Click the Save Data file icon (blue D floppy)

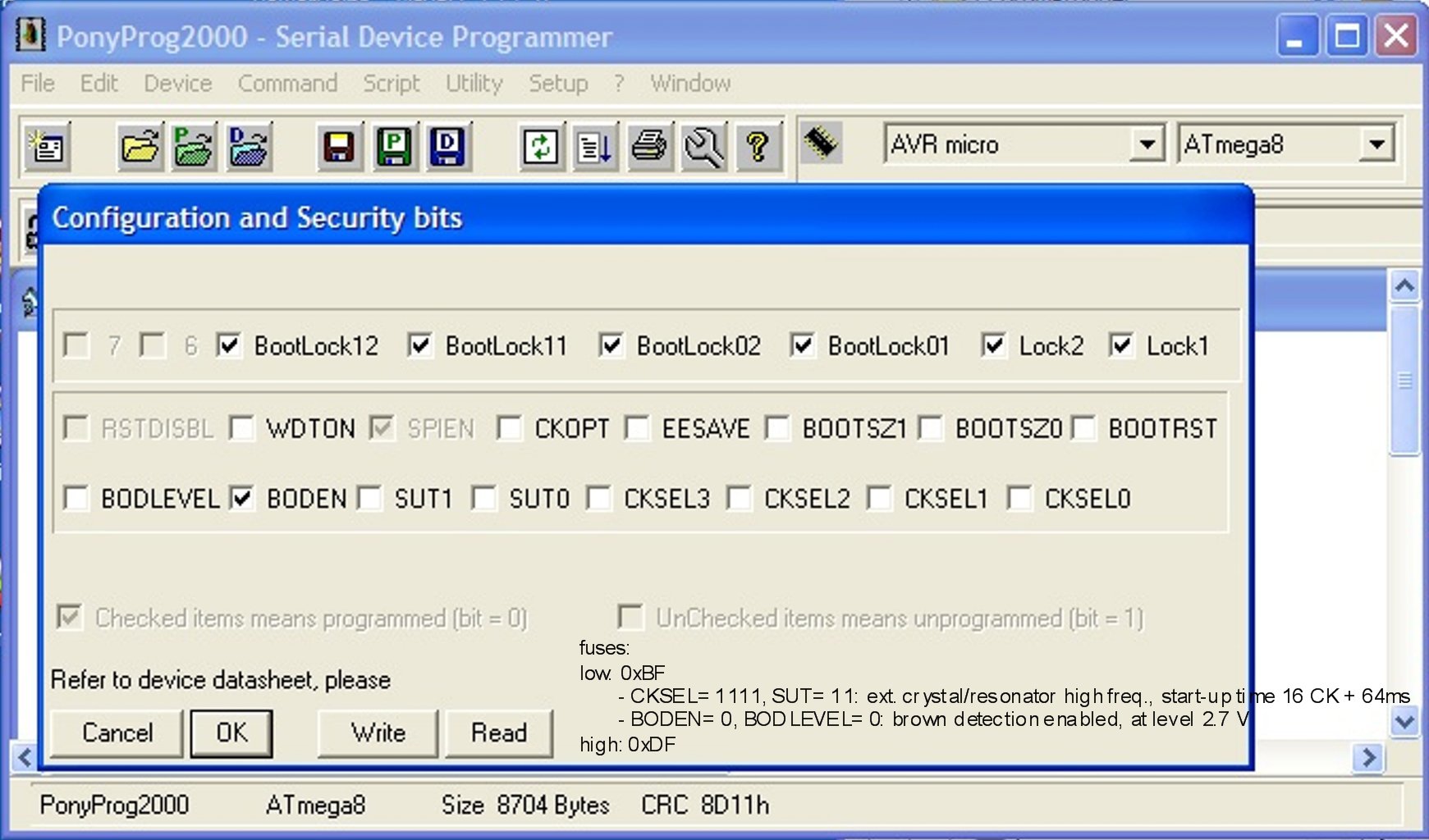coord(447,148)
